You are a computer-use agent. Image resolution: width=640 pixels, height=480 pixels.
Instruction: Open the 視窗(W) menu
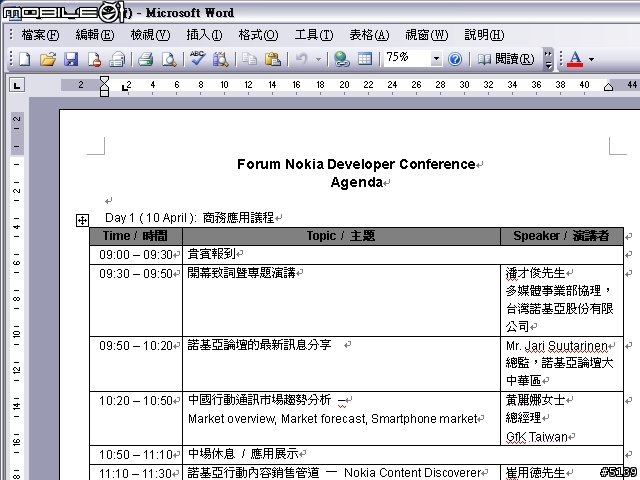[x=427, y=35]
